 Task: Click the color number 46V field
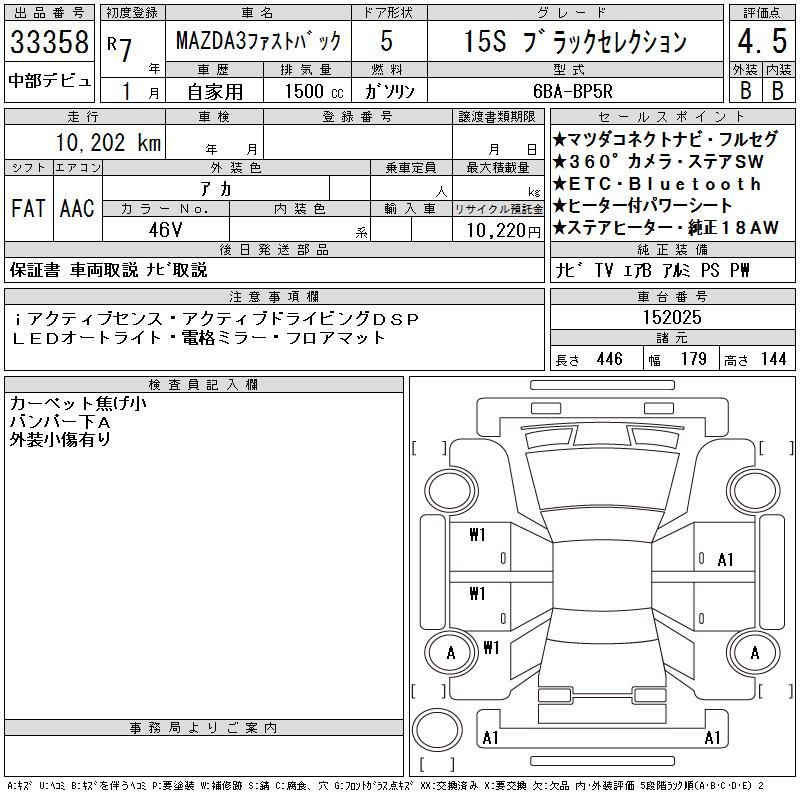165,230
